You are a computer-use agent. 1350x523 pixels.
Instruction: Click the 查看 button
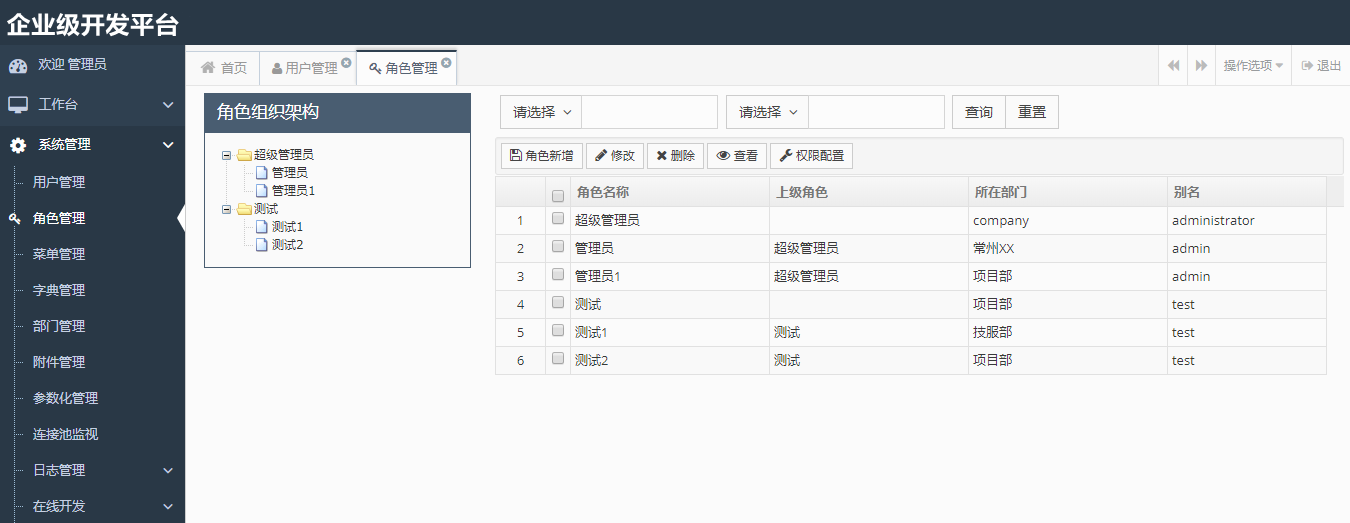pyautogui.click(x=737, y=156)
